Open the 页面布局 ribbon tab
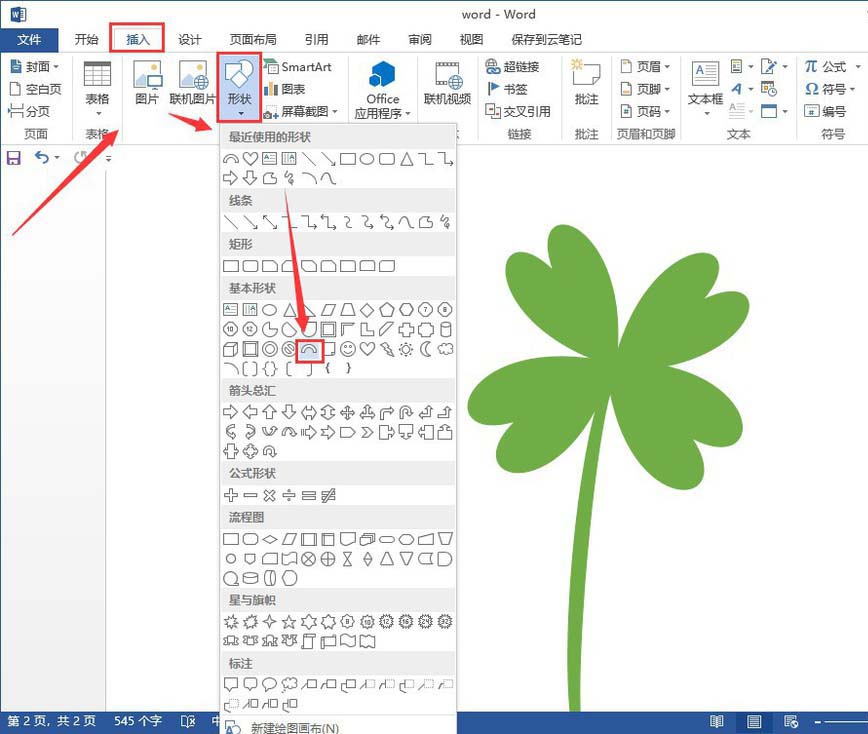 point(253,39)
